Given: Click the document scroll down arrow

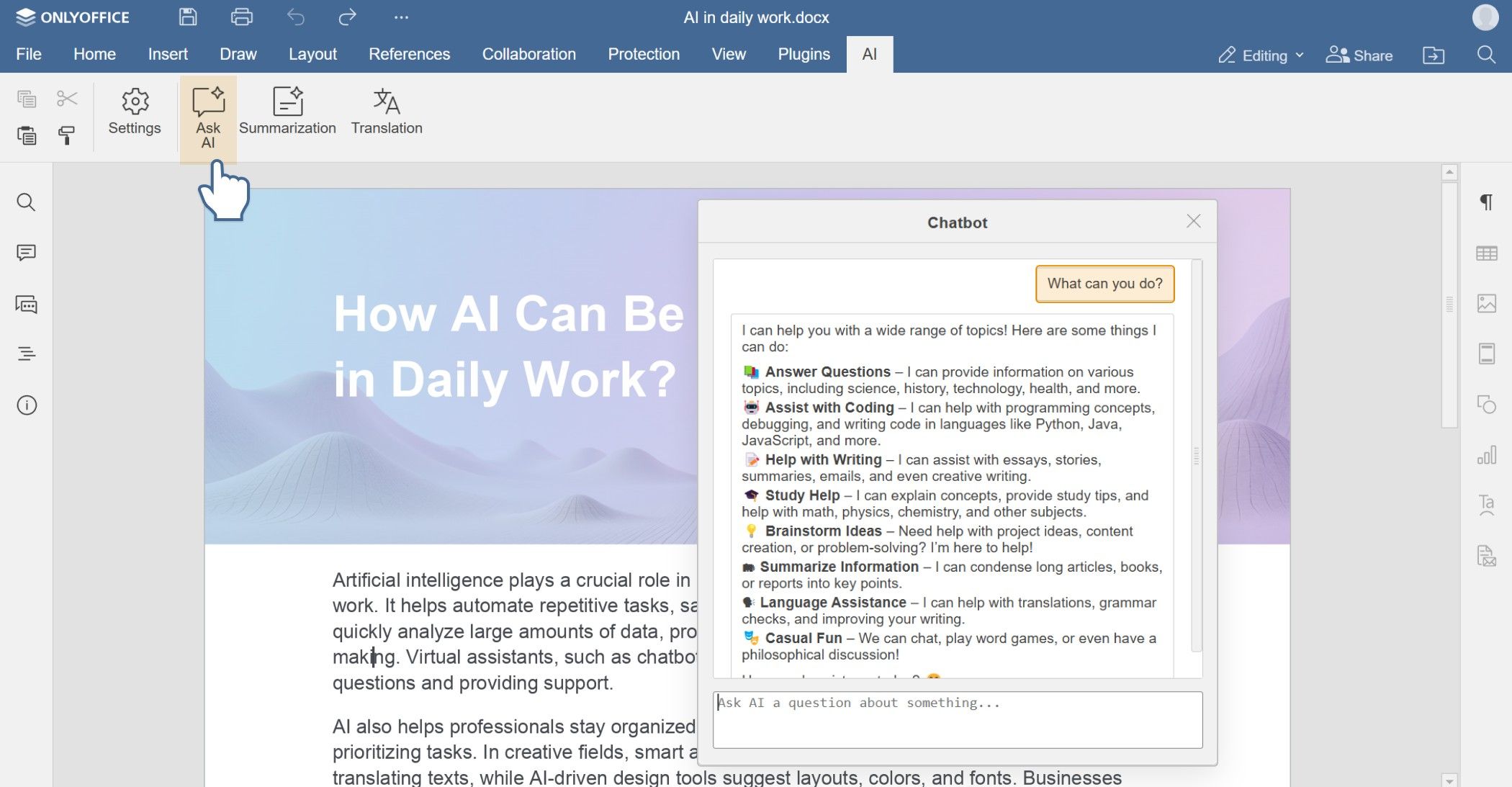Looking at the screenshot, I should coord(1449,780).
